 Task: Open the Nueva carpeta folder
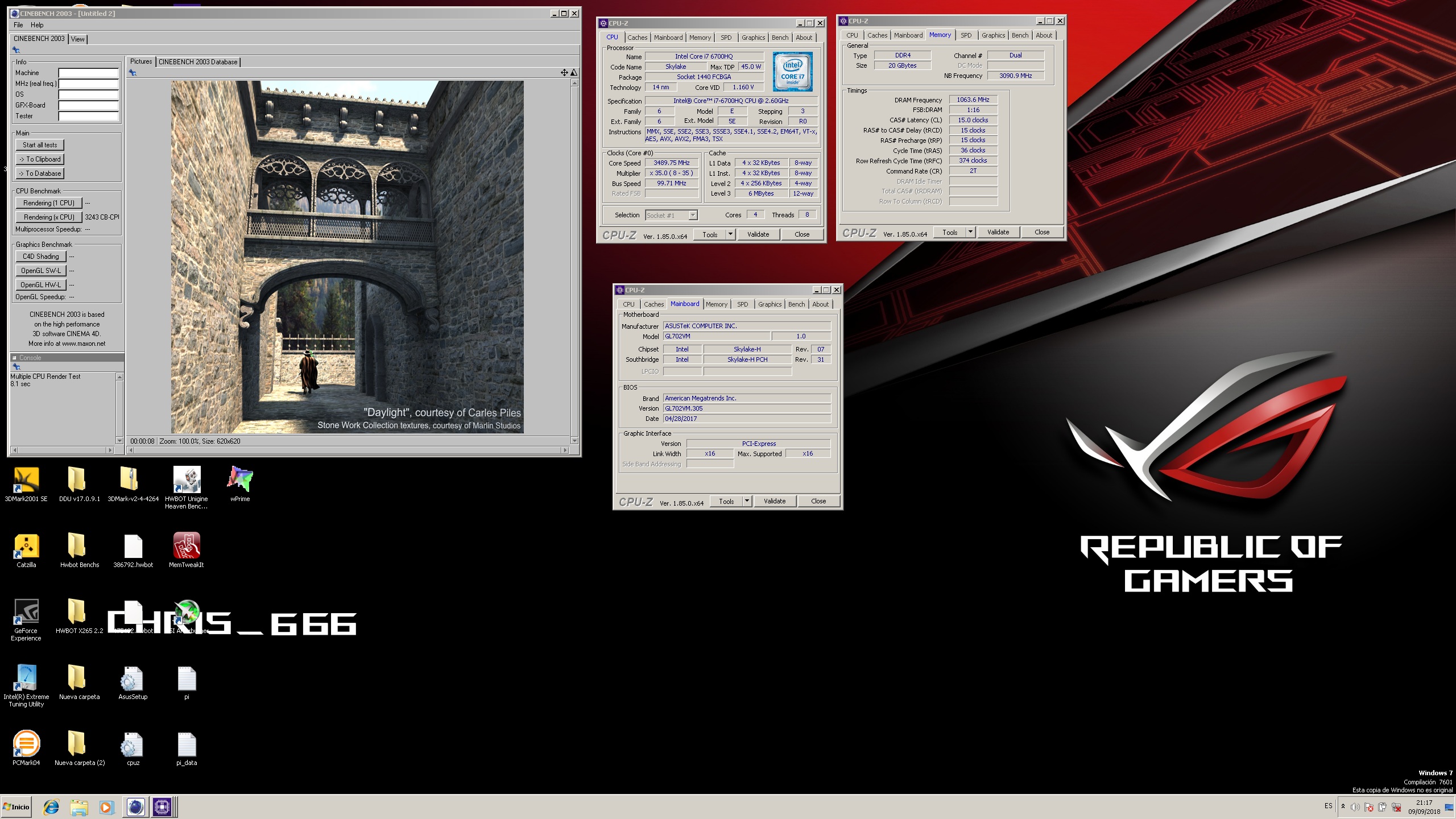79,682
